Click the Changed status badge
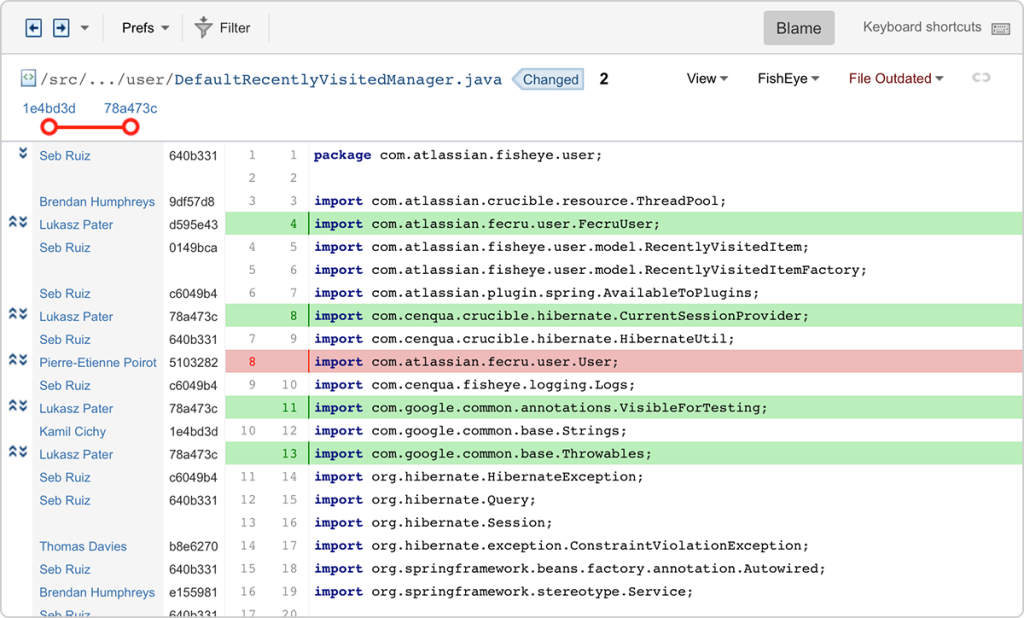Image resolution: width=1024 pixels, height=618 pixels. 548,79
